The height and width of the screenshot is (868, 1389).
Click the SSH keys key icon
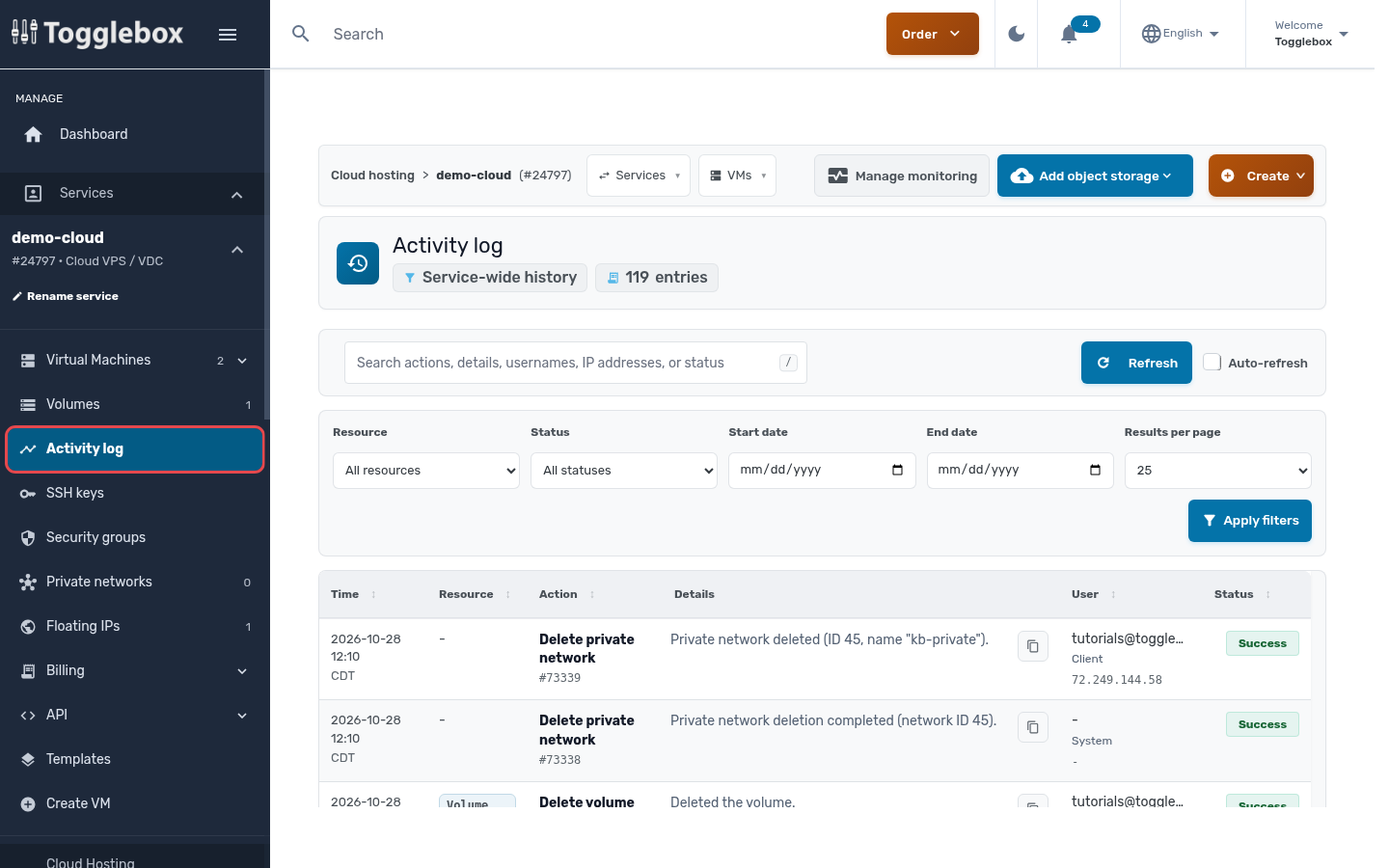(x=28, y=493)
